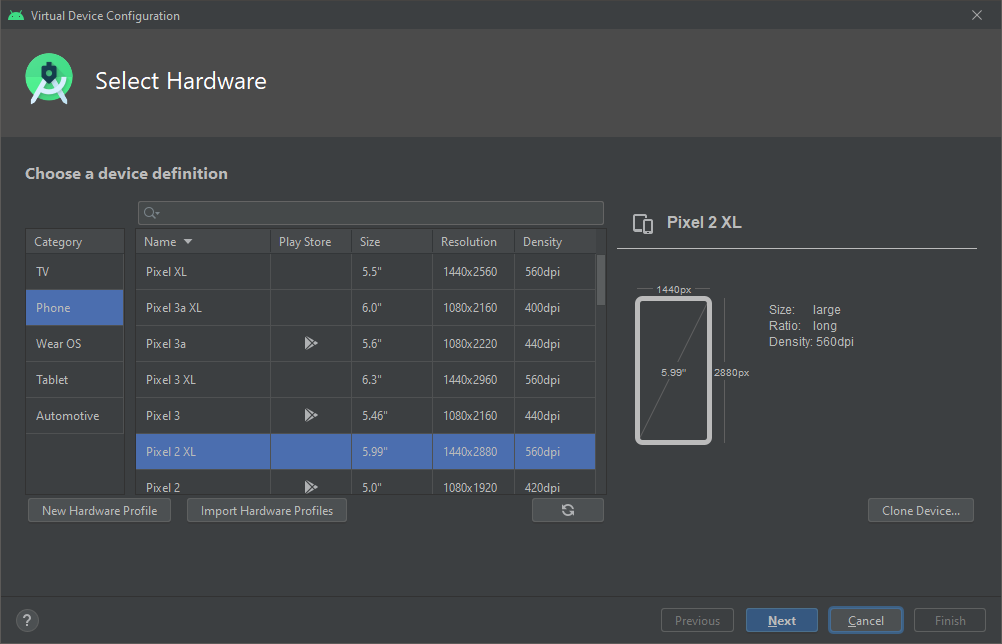Click the Play Store icon for Pixel 3a
The width and height of the screenshot is (1002, 644).
tap(310, 343)
